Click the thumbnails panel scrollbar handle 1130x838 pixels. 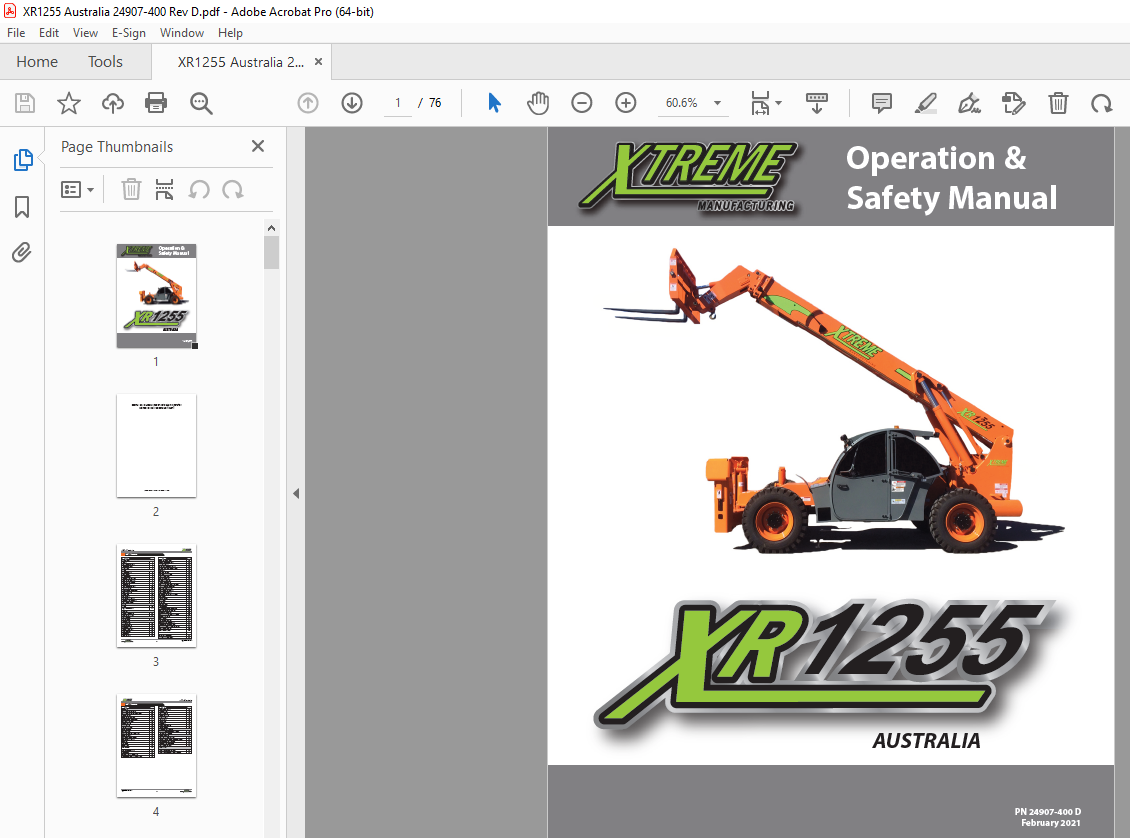pos(272,252)
